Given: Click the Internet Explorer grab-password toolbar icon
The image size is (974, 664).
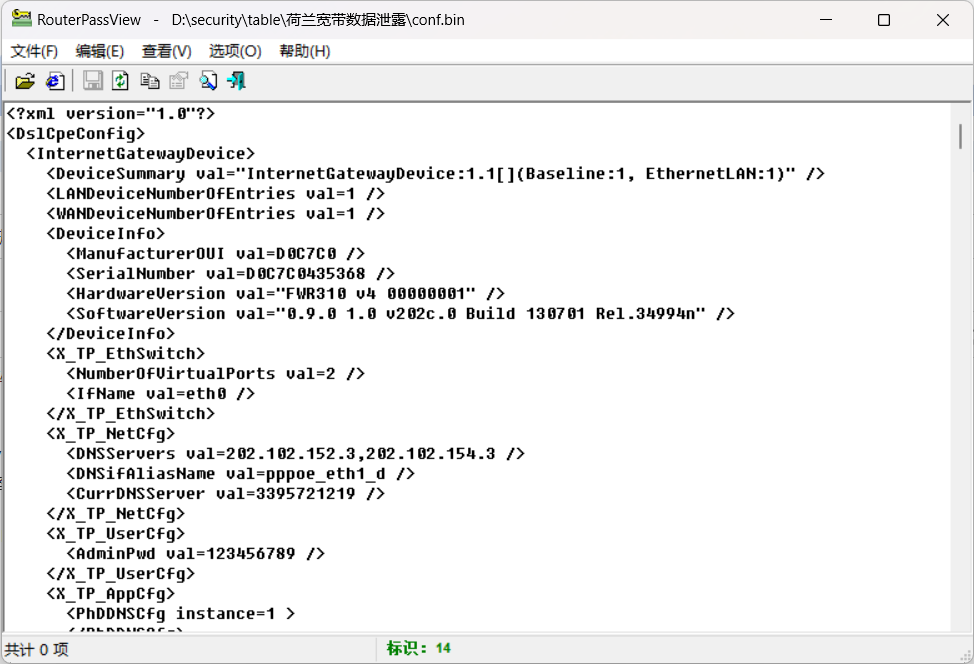Looking at the screenshot, I should [55, 81].
